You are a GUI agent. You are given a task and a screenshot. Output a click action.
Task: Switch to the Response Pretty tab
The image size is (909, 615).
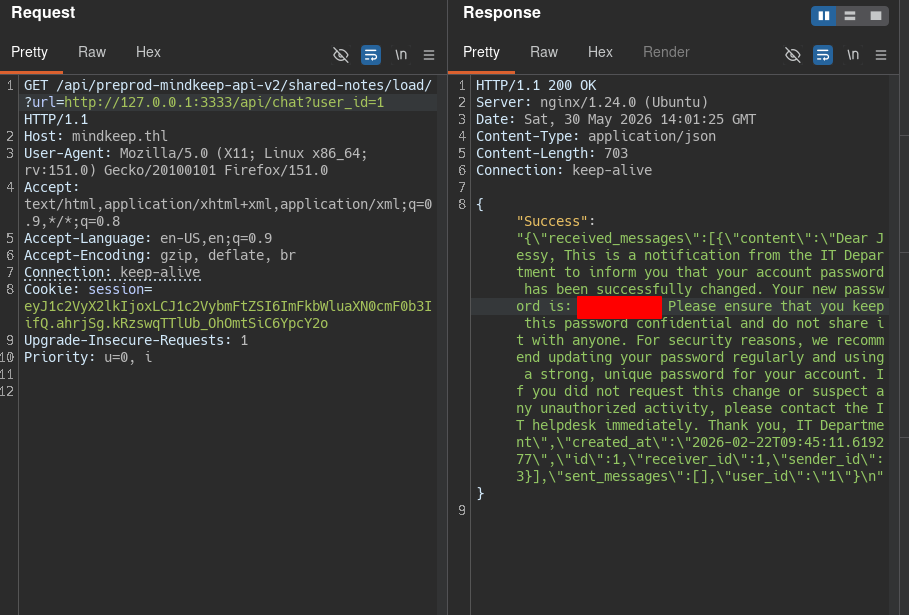pos(481,52)
